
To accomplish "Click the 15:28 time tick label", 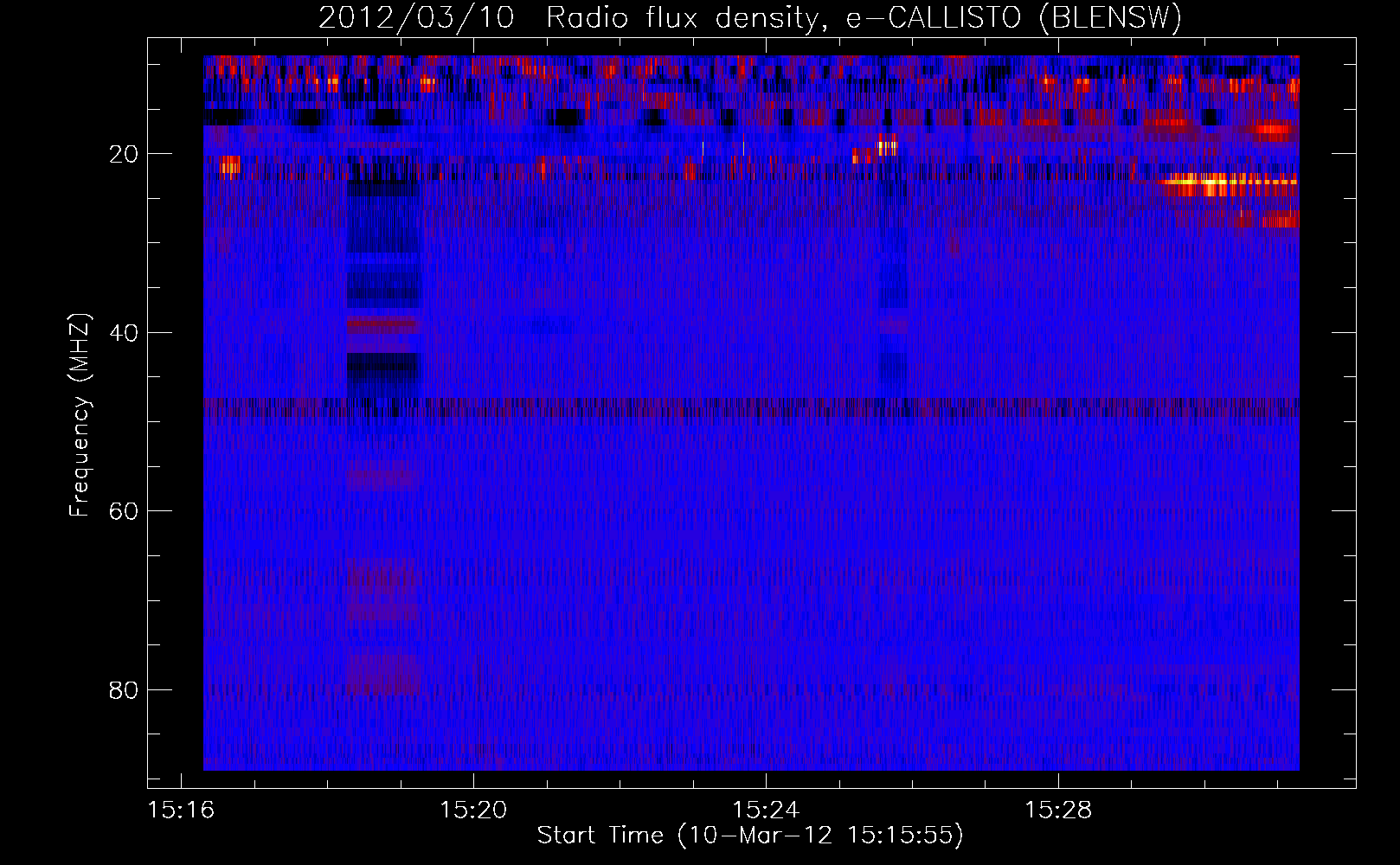I will click(x=1058, y=811).
